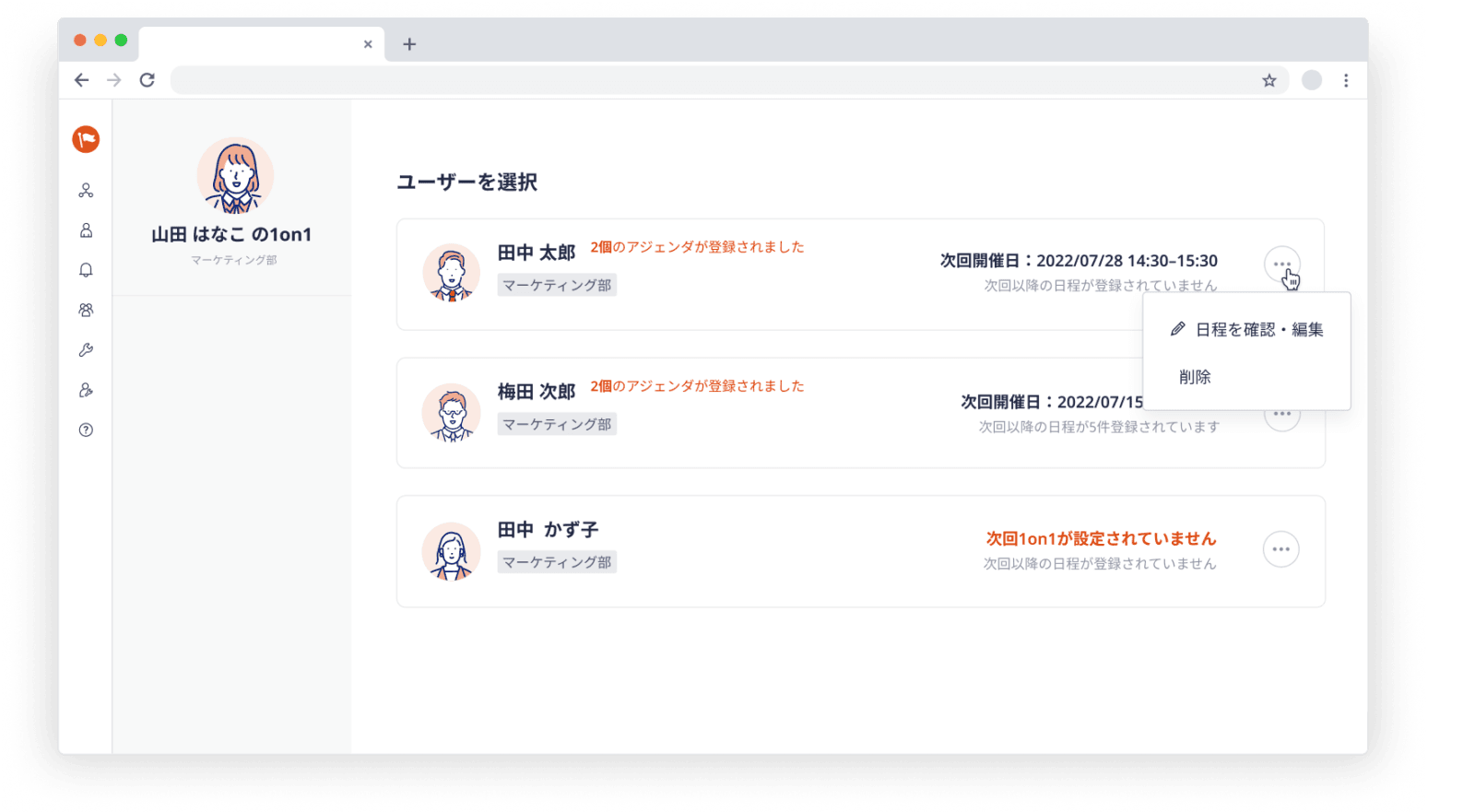Click the browser forward arrow
This screenshot has height=812, width=1475.
coord(114,80)
